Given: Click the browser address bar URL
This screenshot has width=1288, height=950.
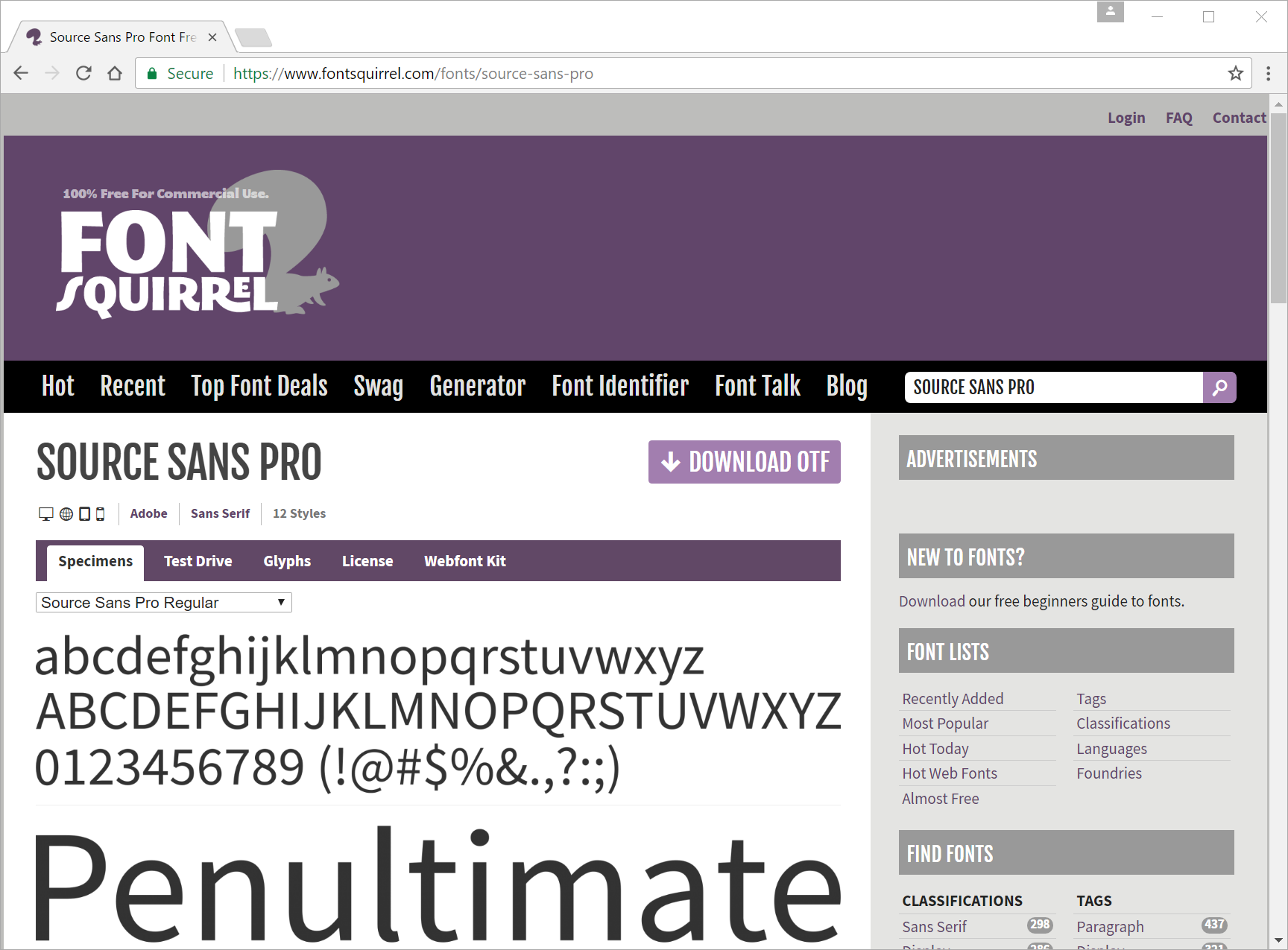Looking at the screenshot, I should point(413,73).
